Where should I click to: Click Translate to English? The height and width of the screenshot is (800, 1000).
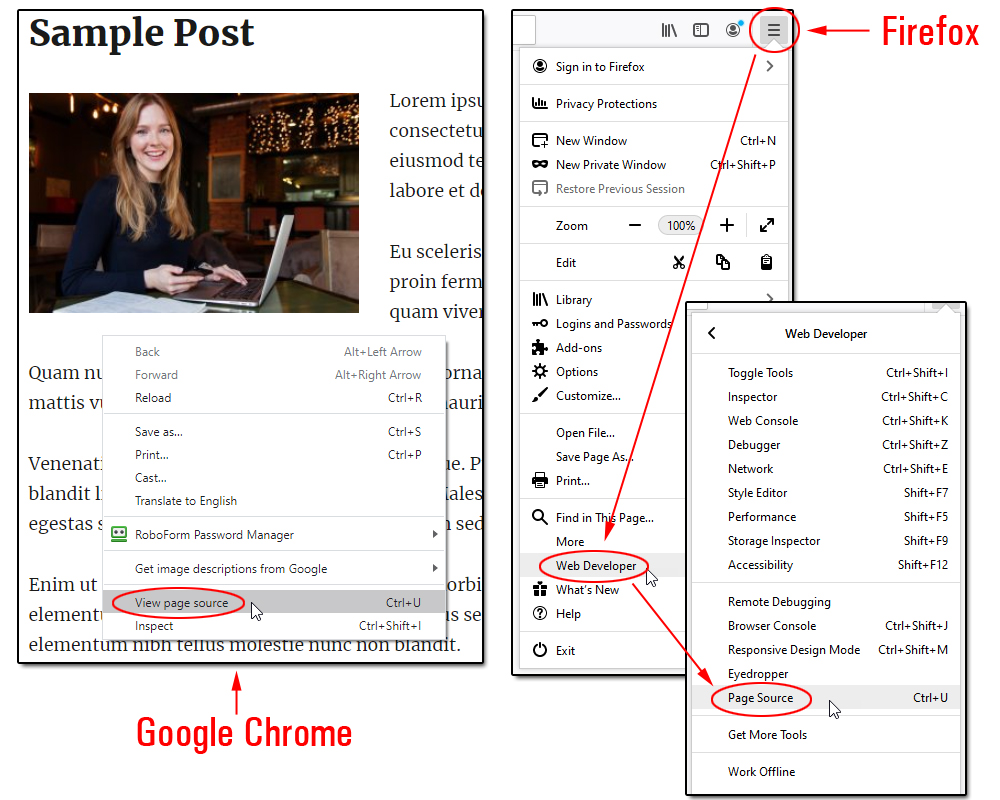pos(274,501)
